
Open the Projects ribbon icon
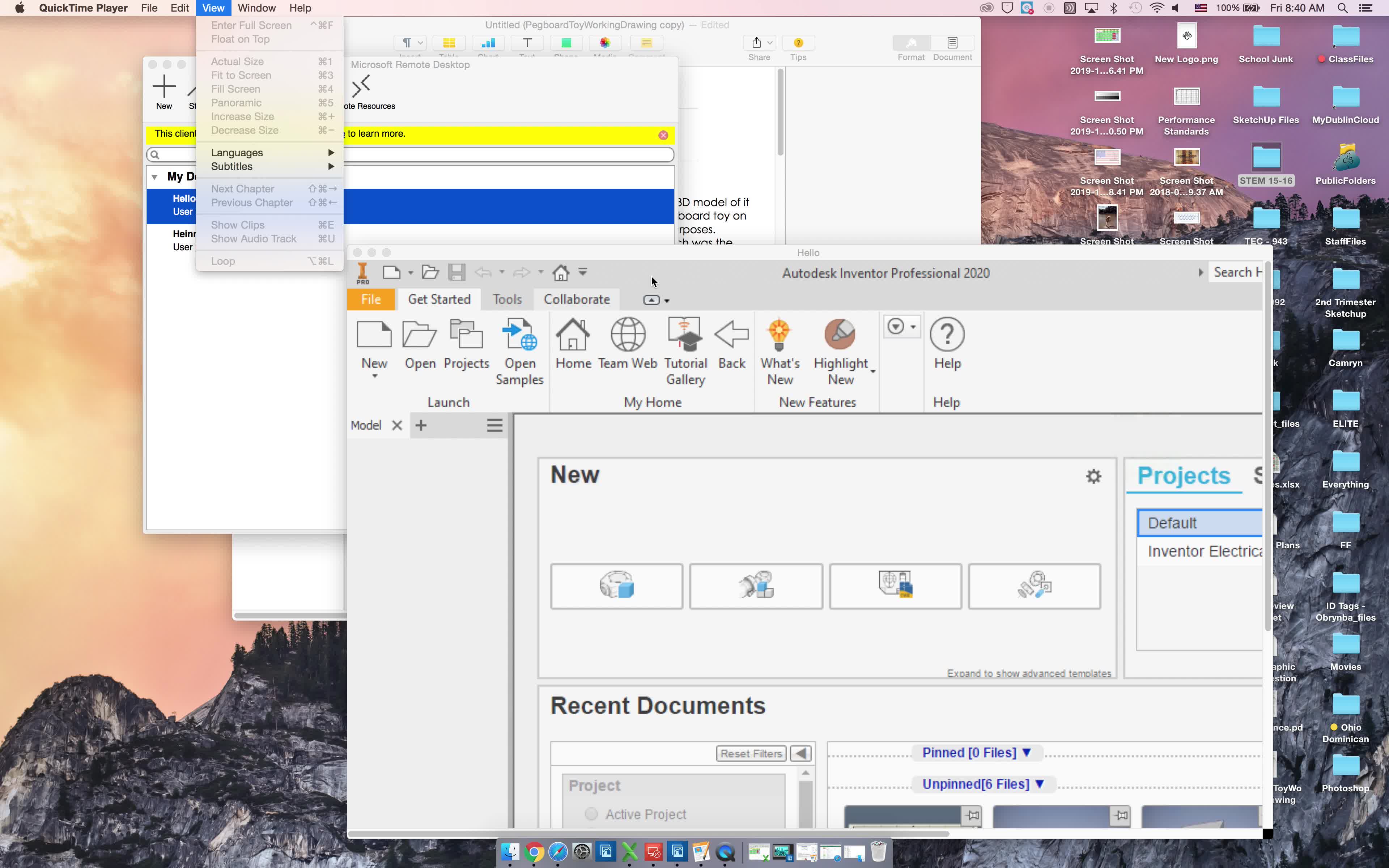coord(466,335)
